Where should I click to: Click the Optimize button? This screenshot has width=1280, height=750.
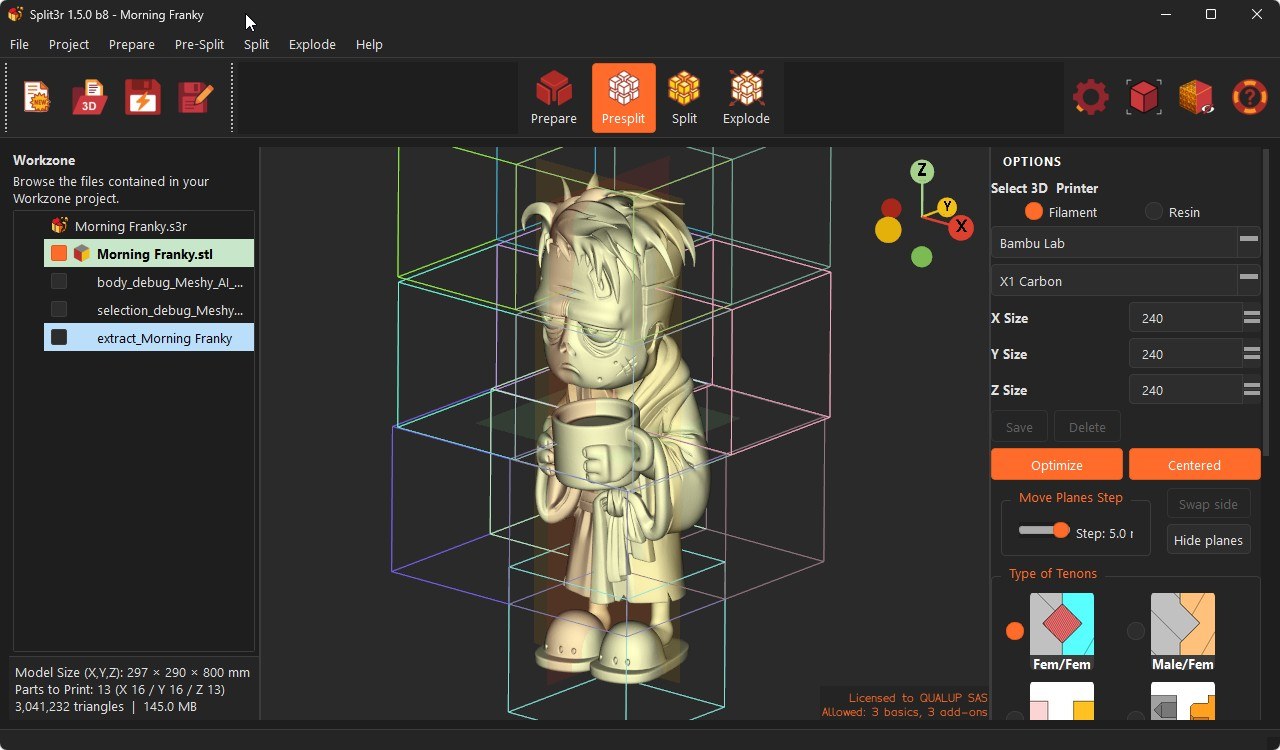[x=1057, y=465]
